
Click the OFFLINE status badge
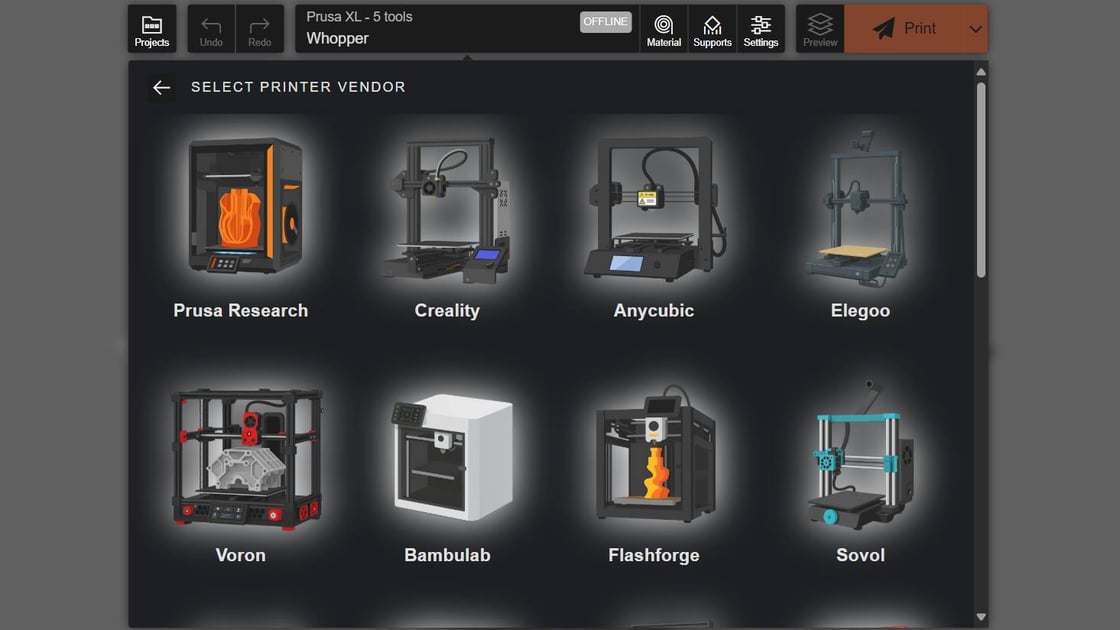605,20
